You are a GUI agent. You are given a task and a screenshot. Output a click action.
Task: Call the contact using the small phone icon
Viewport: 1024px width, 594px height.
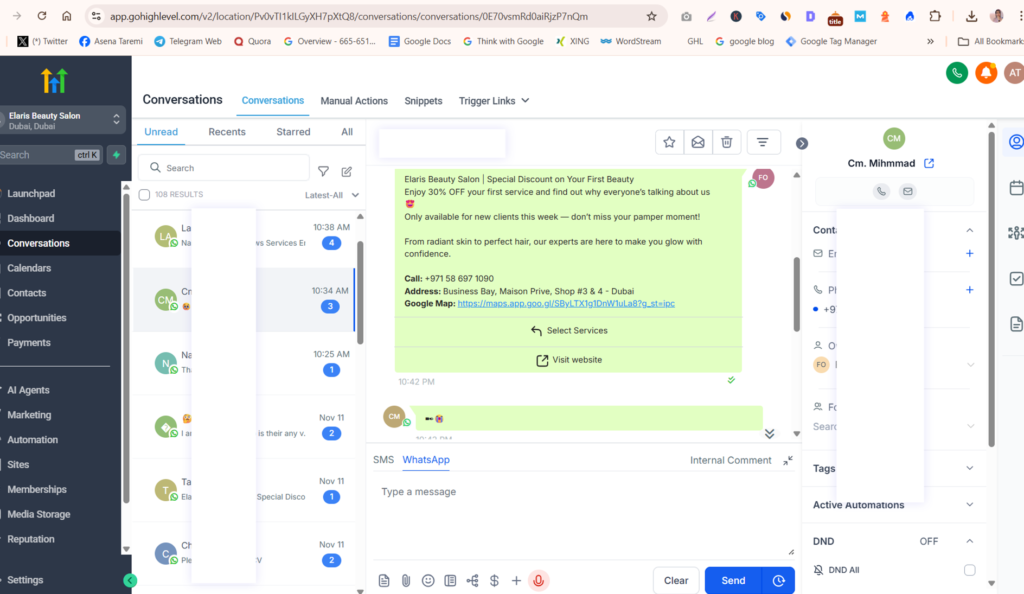pos(881,191)
